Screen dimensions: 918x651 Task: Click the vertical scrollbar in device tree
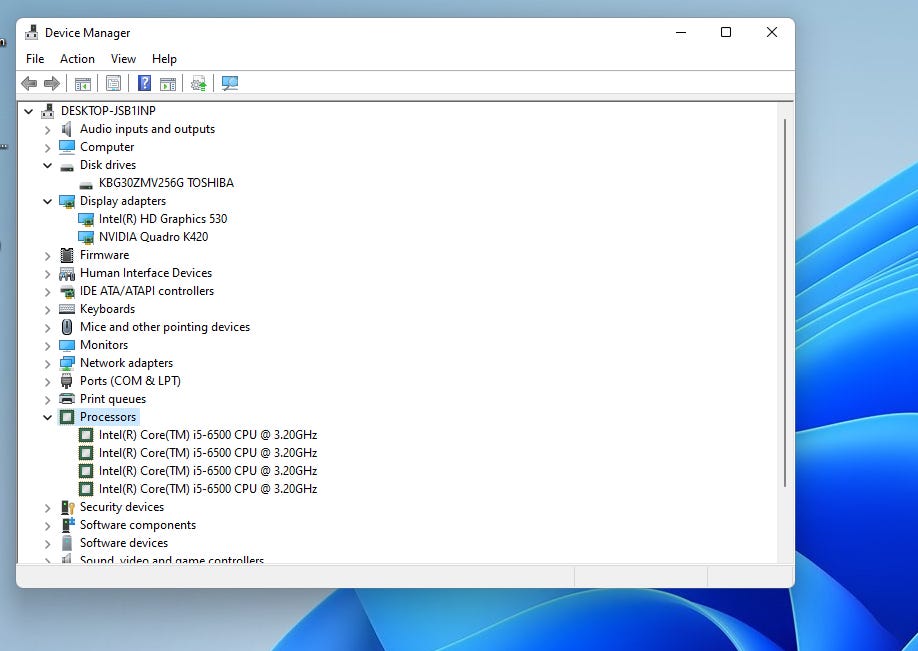(x=785, y=300)
